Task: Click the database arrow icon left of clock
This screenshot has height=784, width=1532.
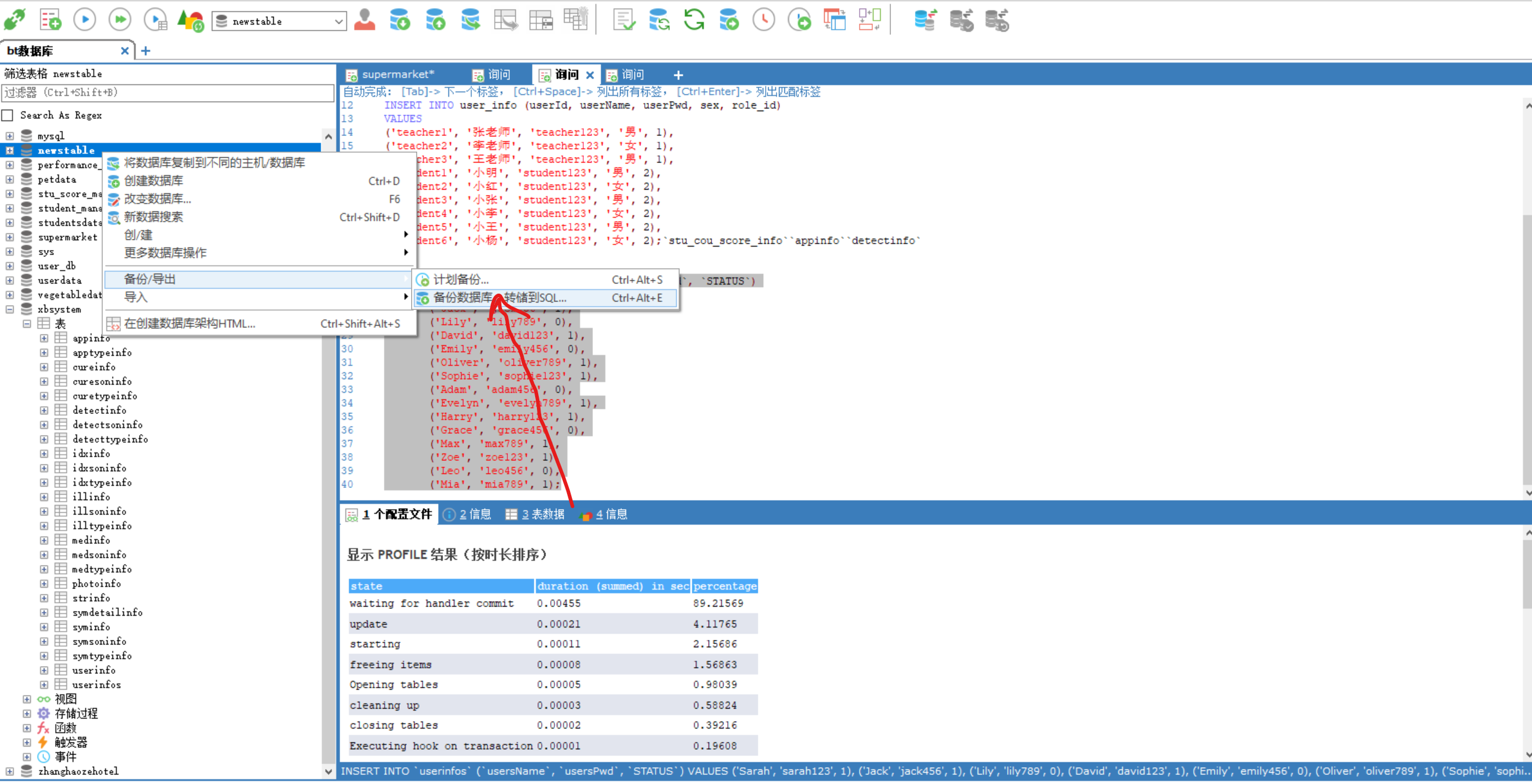Action: pos(729,20)
